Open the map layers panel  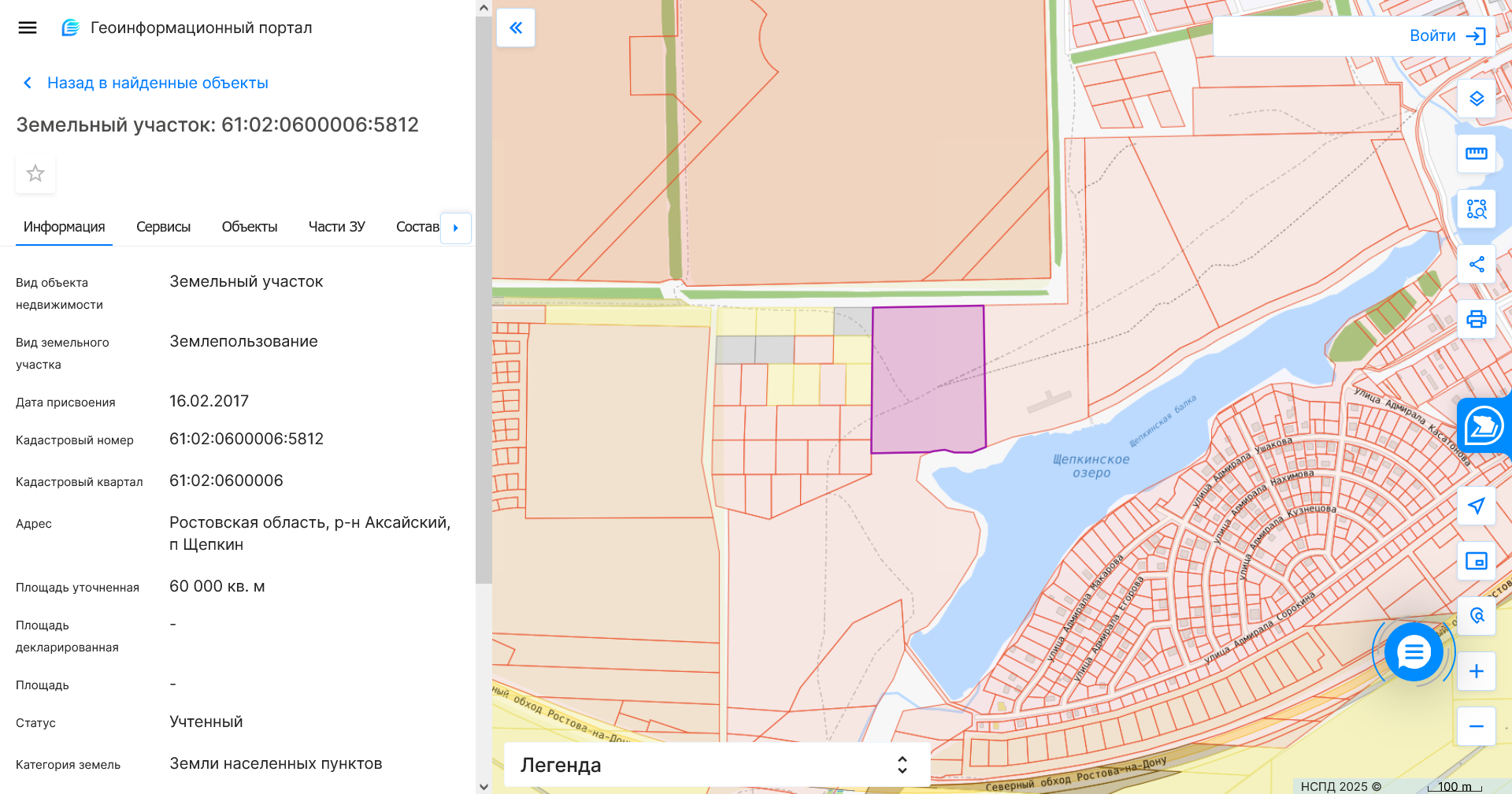1477,98
